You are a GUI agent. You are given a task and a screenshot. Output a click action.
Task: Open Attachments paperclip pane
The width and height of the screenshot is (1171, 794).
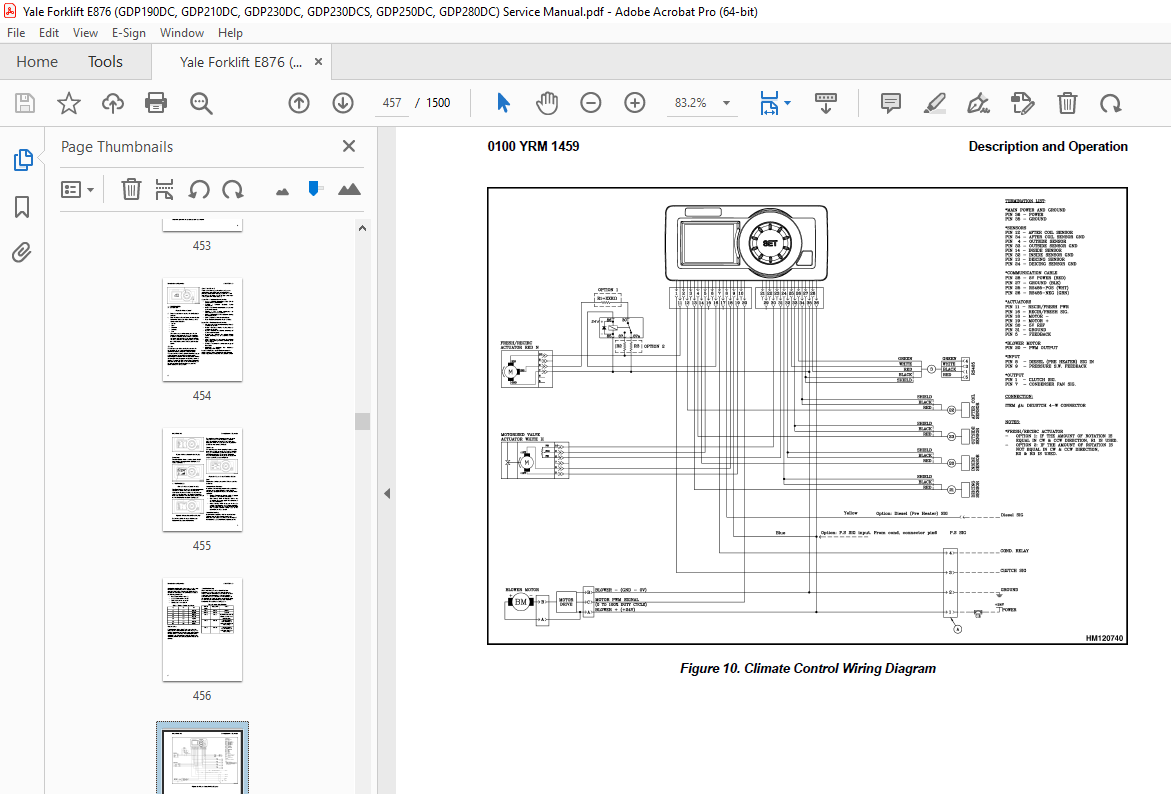pos(22,253)
